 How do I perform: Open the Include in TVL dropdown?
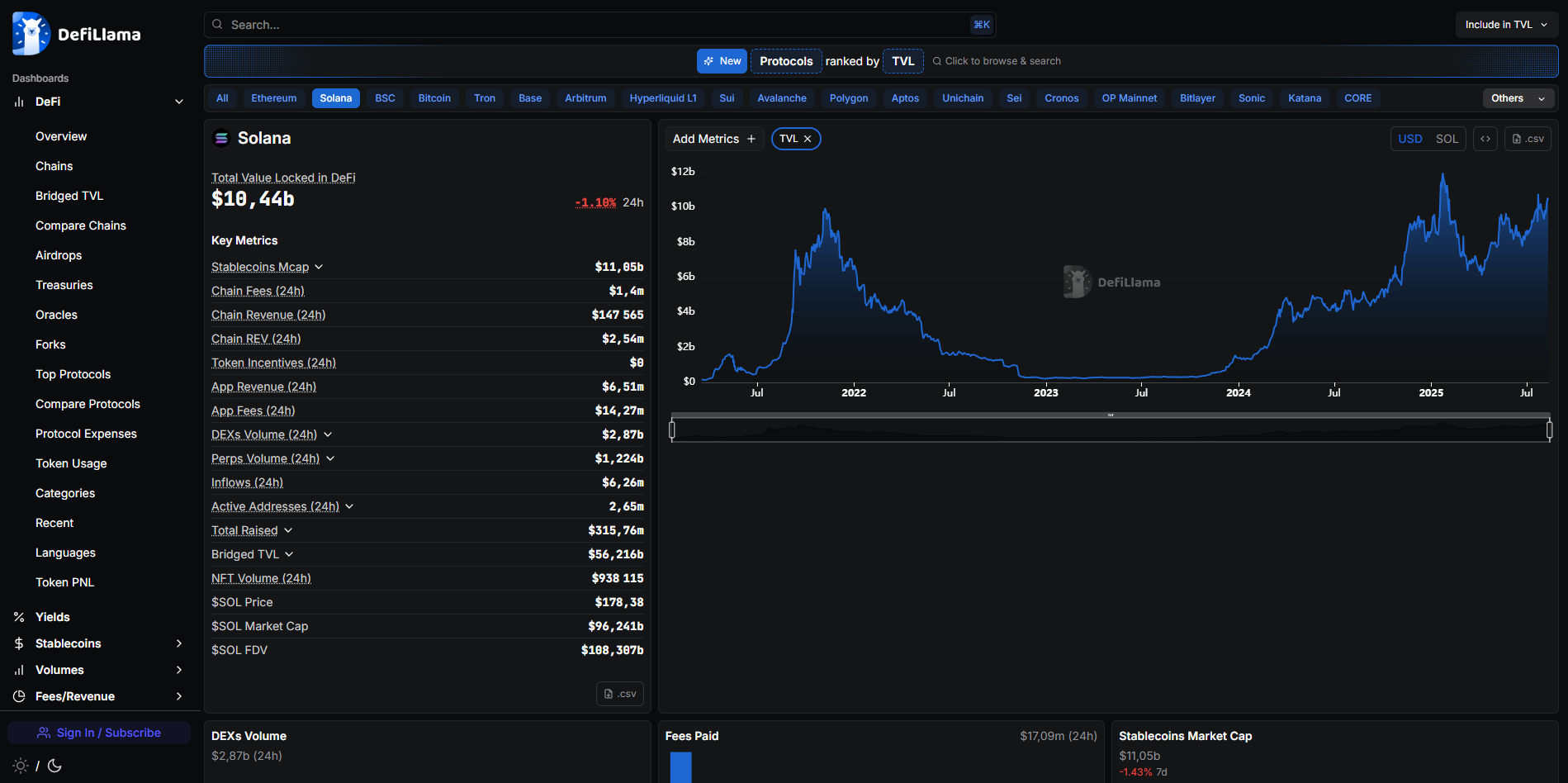[x=1505, y=25]
